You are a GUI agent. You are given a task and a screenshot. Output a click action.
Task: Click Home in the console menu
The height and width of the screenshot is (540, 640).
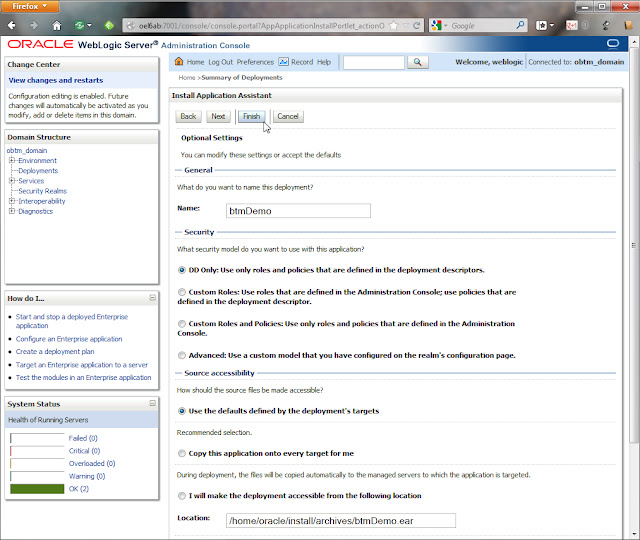195,62
